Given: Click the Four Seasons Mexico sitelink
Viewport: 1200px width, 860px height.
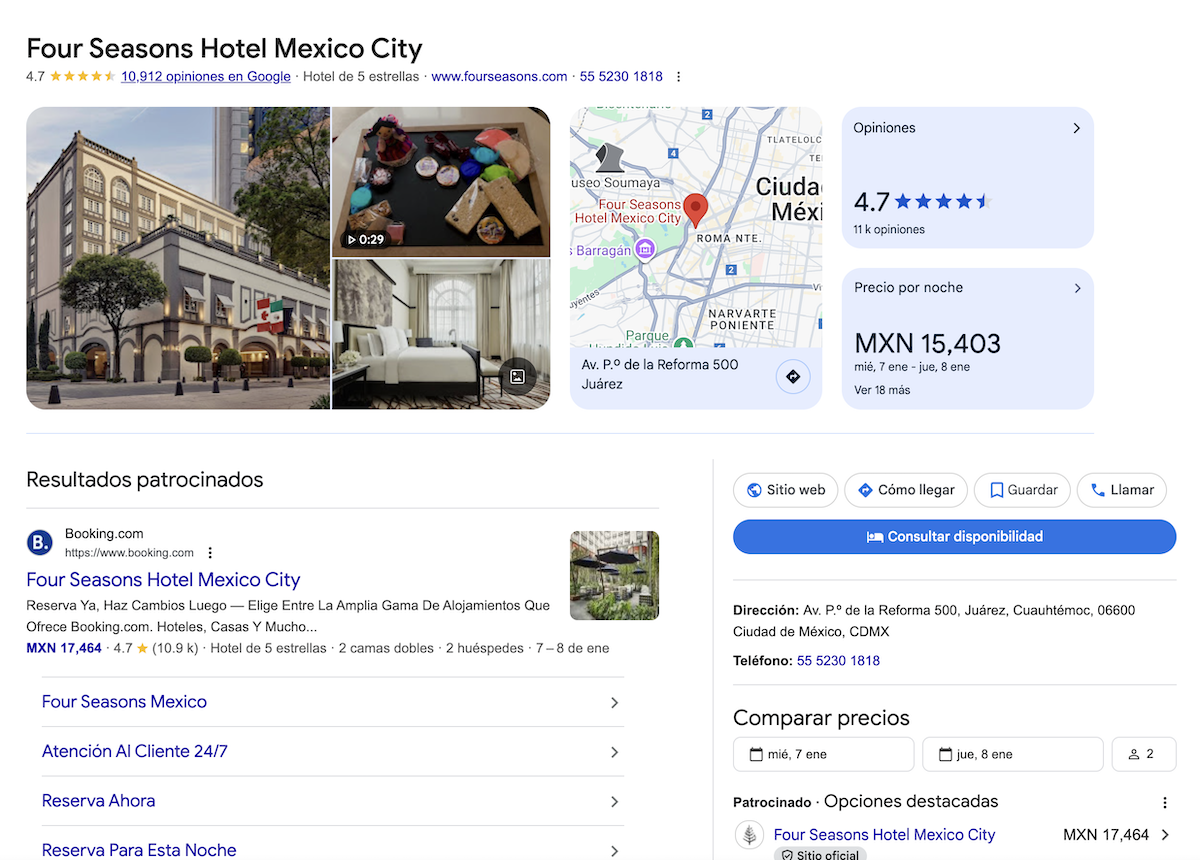Looking at the screenshot, I should (x=124, y=702).
